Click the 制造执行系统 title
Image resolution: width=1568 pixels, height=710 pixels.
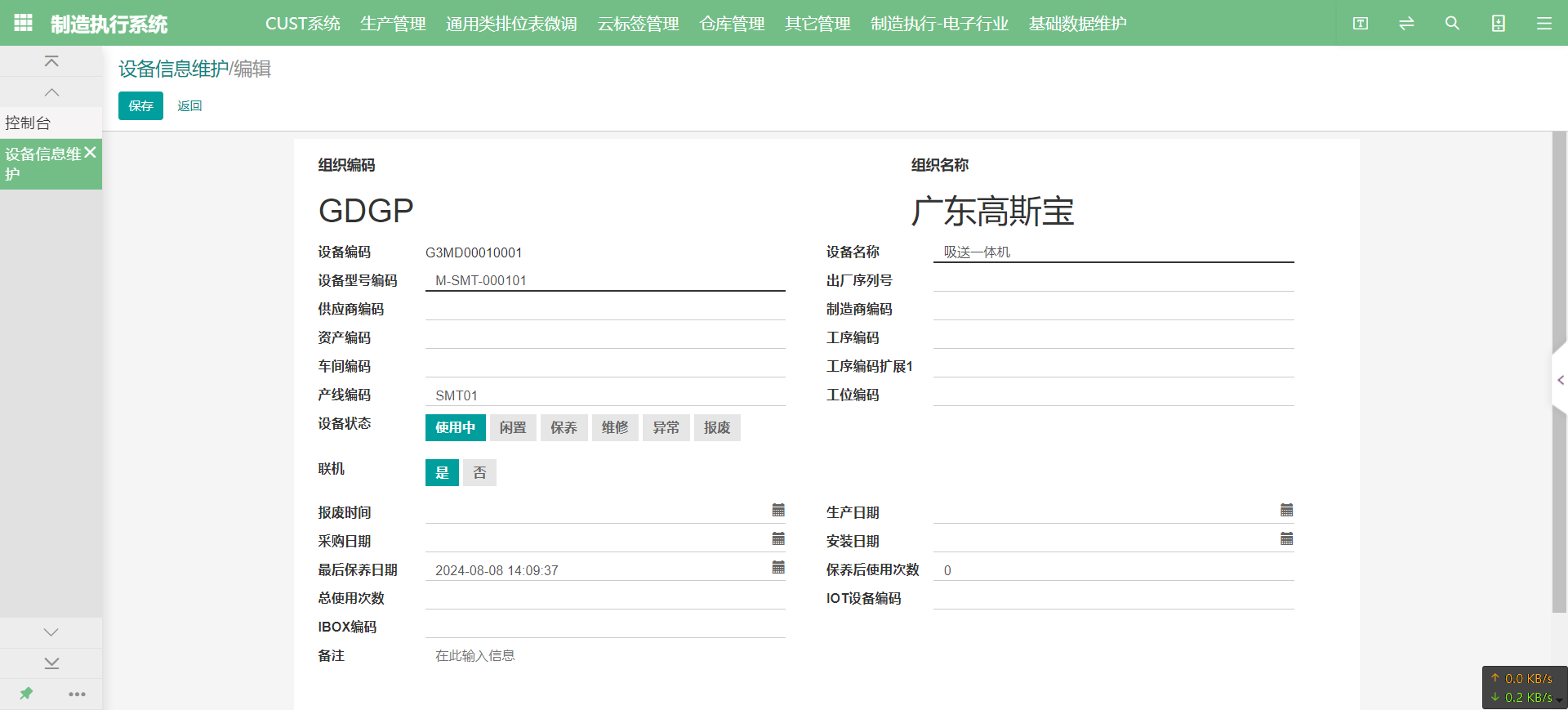pos(109,24)
